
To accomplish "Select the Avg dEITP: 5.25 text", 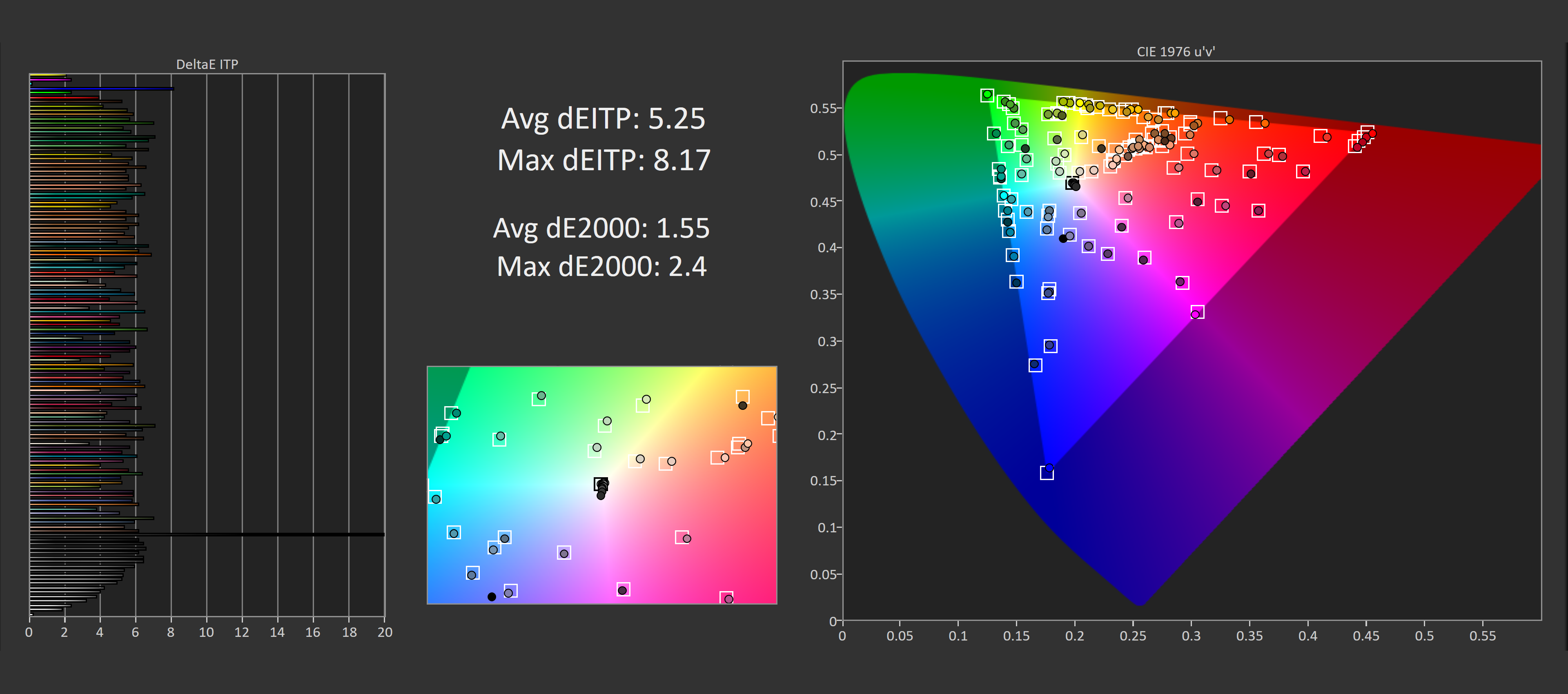I will point(603,118).
